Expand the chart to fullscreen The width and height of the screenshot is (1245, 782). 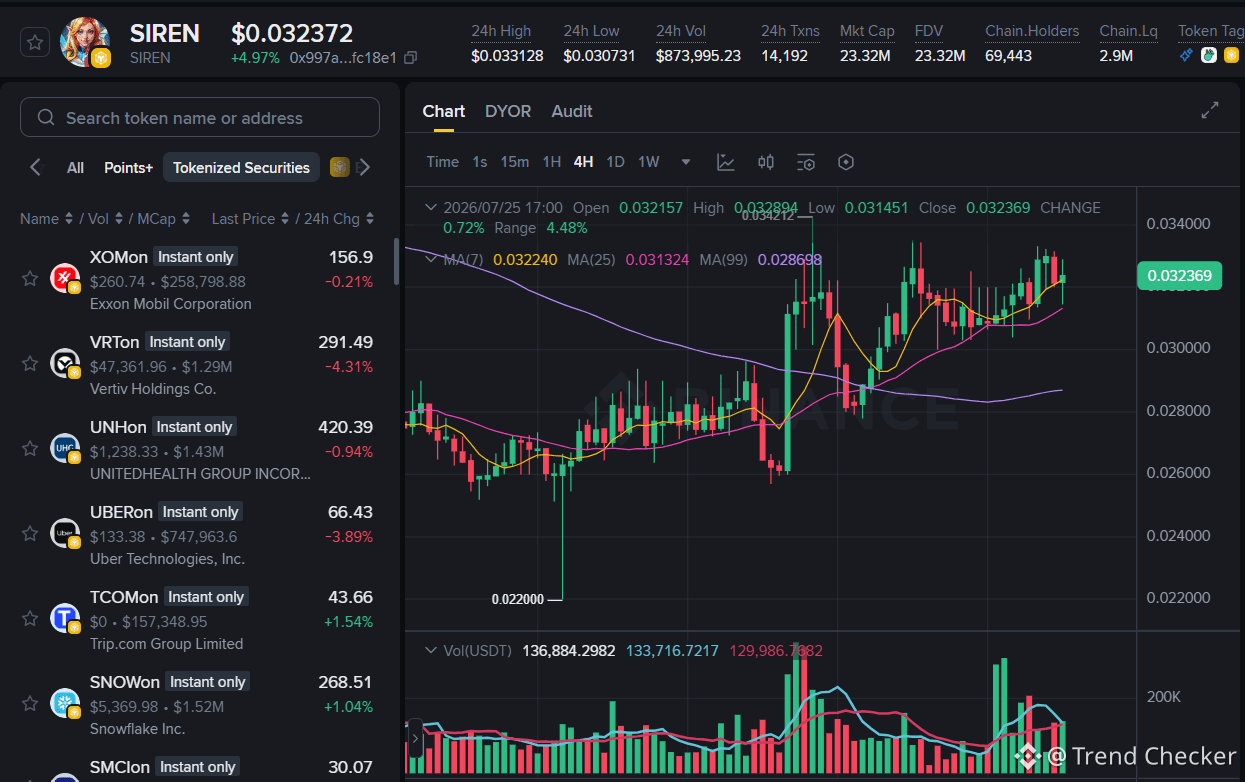[x=1210, y=110]
